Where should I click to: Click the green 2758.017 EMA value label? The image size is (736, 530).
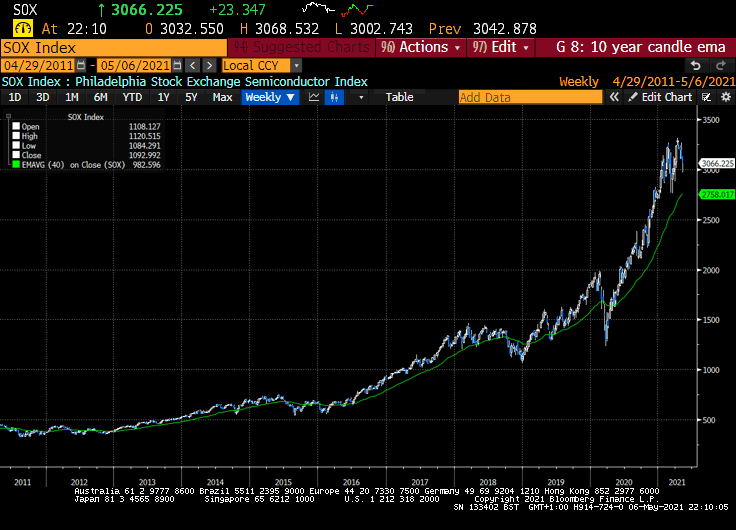pyautogui.click(x=717, y=194)
